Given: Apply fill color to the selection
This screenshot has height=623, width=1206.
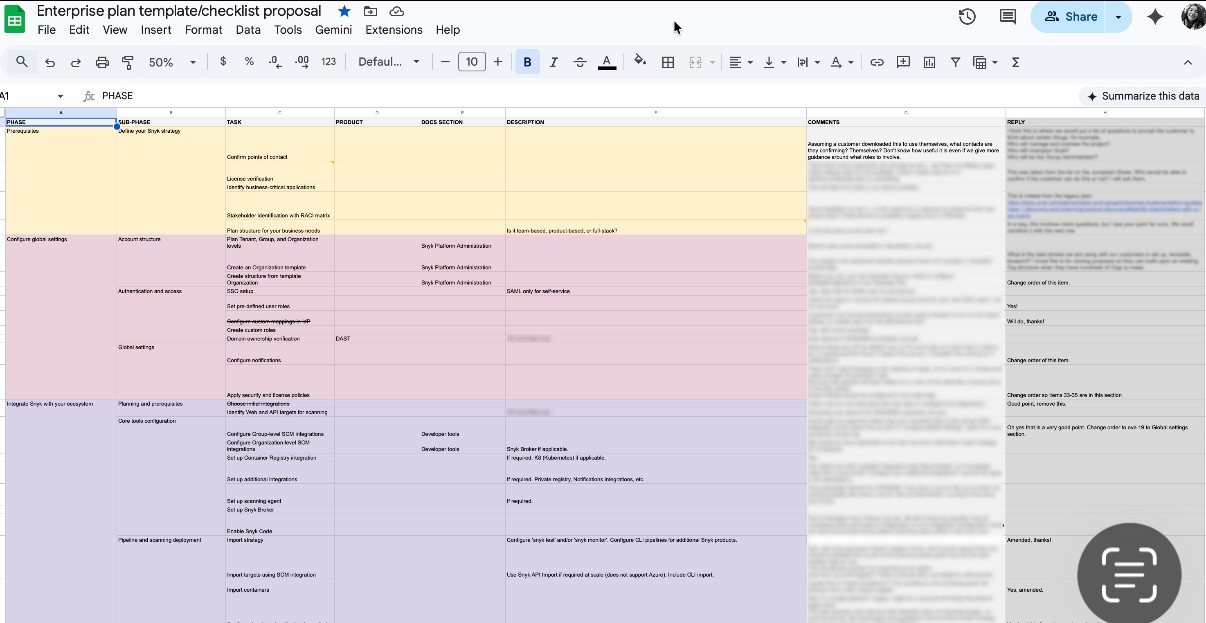Looking at the screenshot, I should tap(640, 61).
